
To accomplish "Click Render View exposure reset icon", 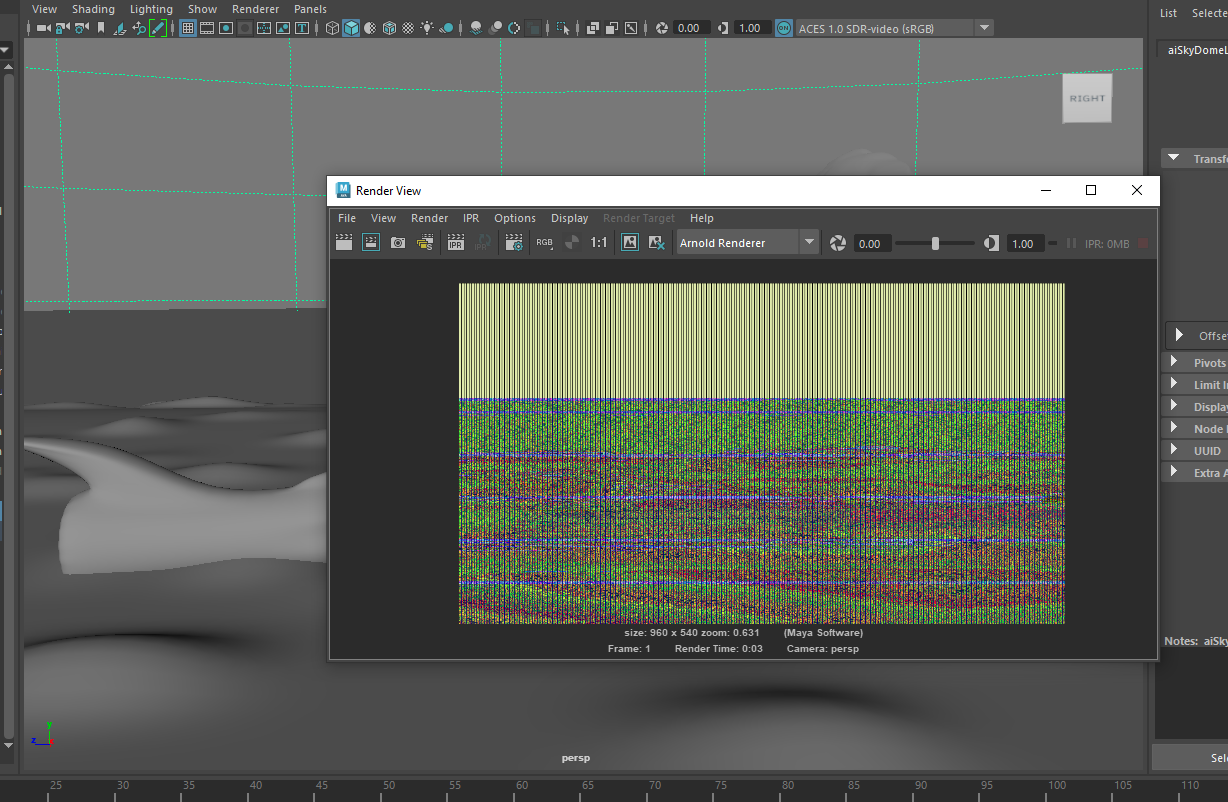I will coord(837,243).
